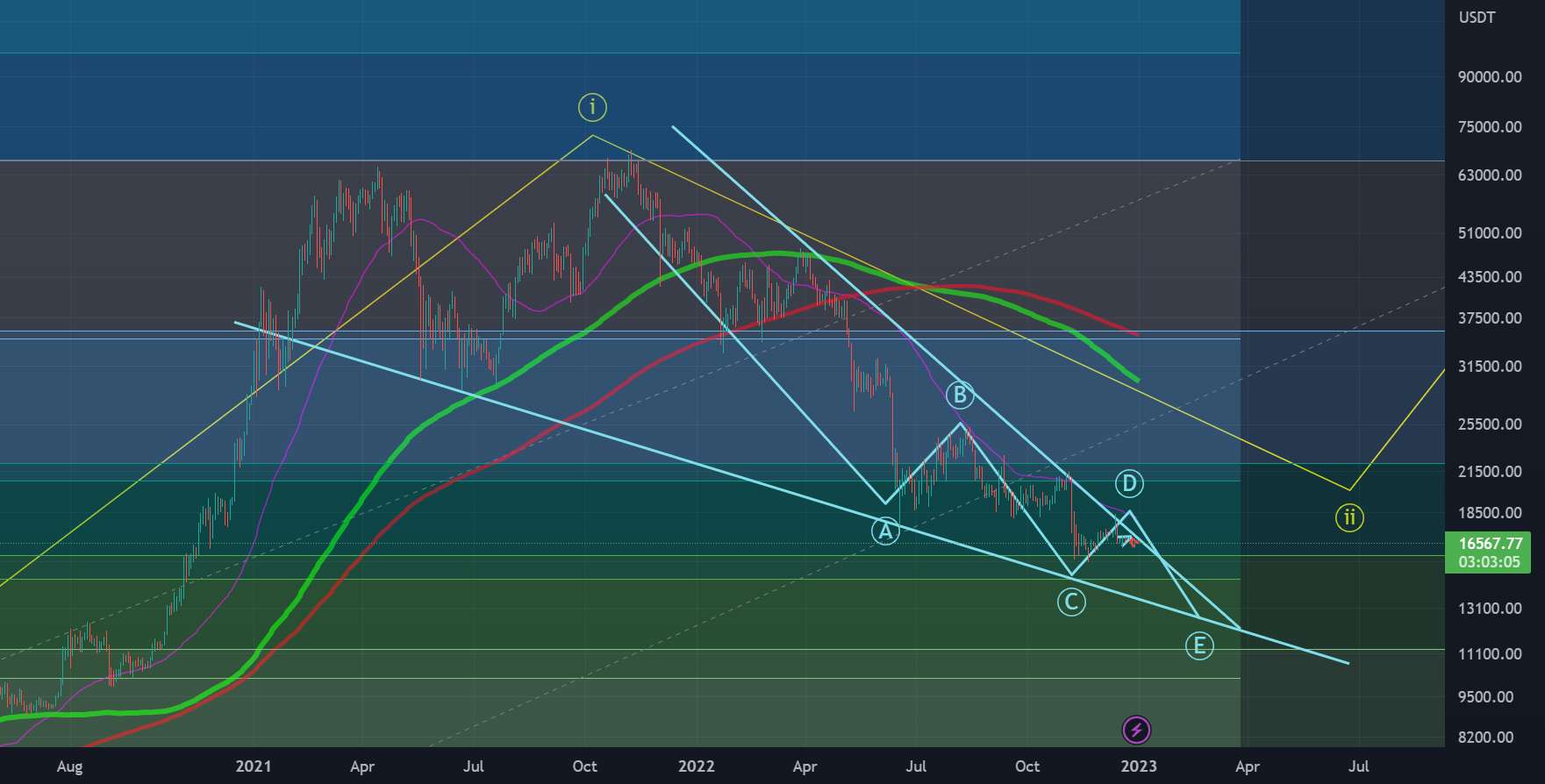Click the 2022 label on time axis
The width and height of the screenshot is (1545, 784).
pyautogui.click(x=697, y=766)
